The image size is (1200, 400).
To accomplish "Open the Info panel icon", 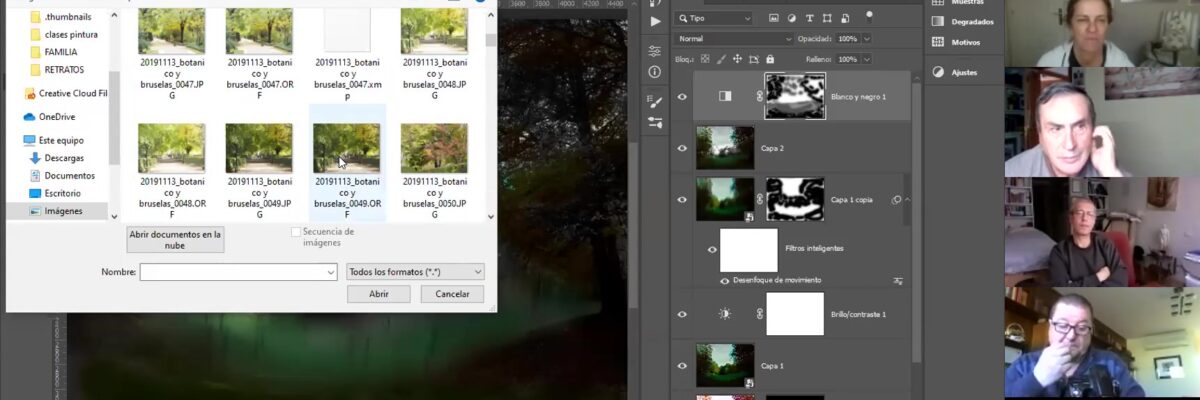I will 655,72.
